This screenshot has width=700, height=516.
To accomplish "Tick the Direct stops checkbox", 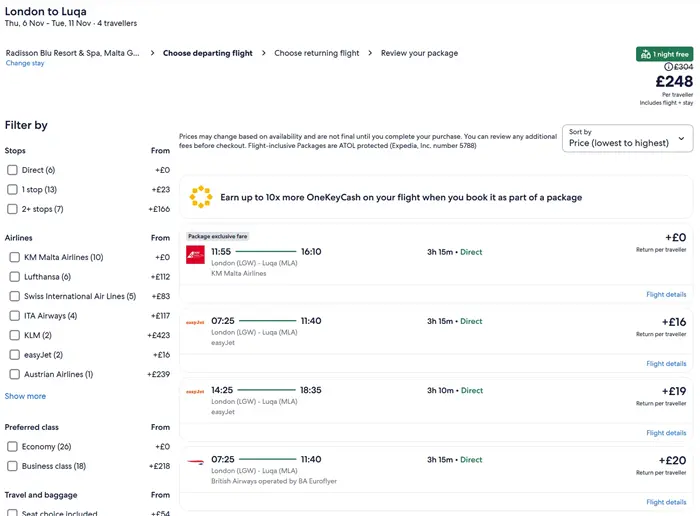I will pyautogui.click(x=13, y=171).
